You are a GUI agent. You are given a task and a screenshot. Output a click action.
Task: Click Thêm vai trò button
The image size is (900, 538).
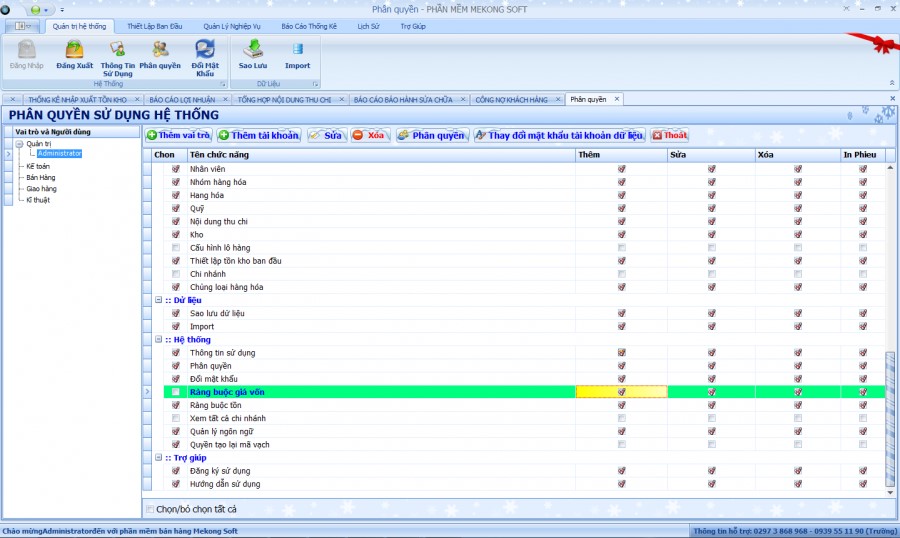178,136
